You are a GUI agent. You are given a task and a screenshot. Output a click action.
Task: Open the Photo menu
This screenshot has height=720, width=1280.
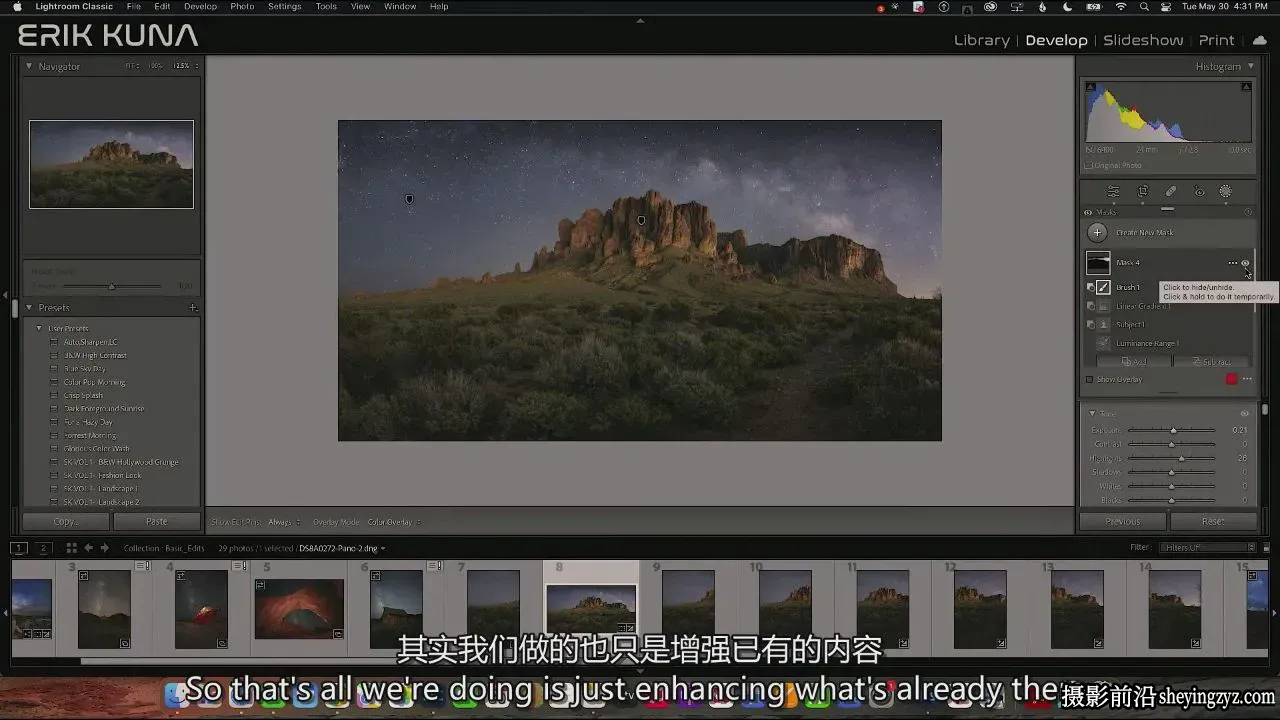(x=242, y=6)
